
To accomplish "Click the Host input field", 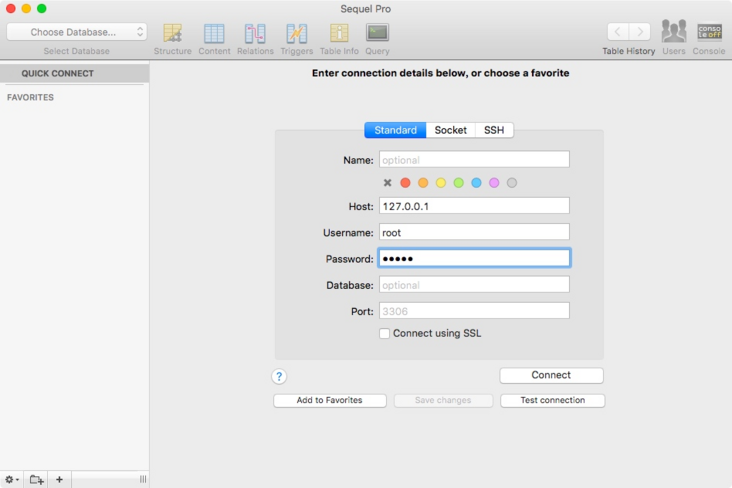I will 474,206.
